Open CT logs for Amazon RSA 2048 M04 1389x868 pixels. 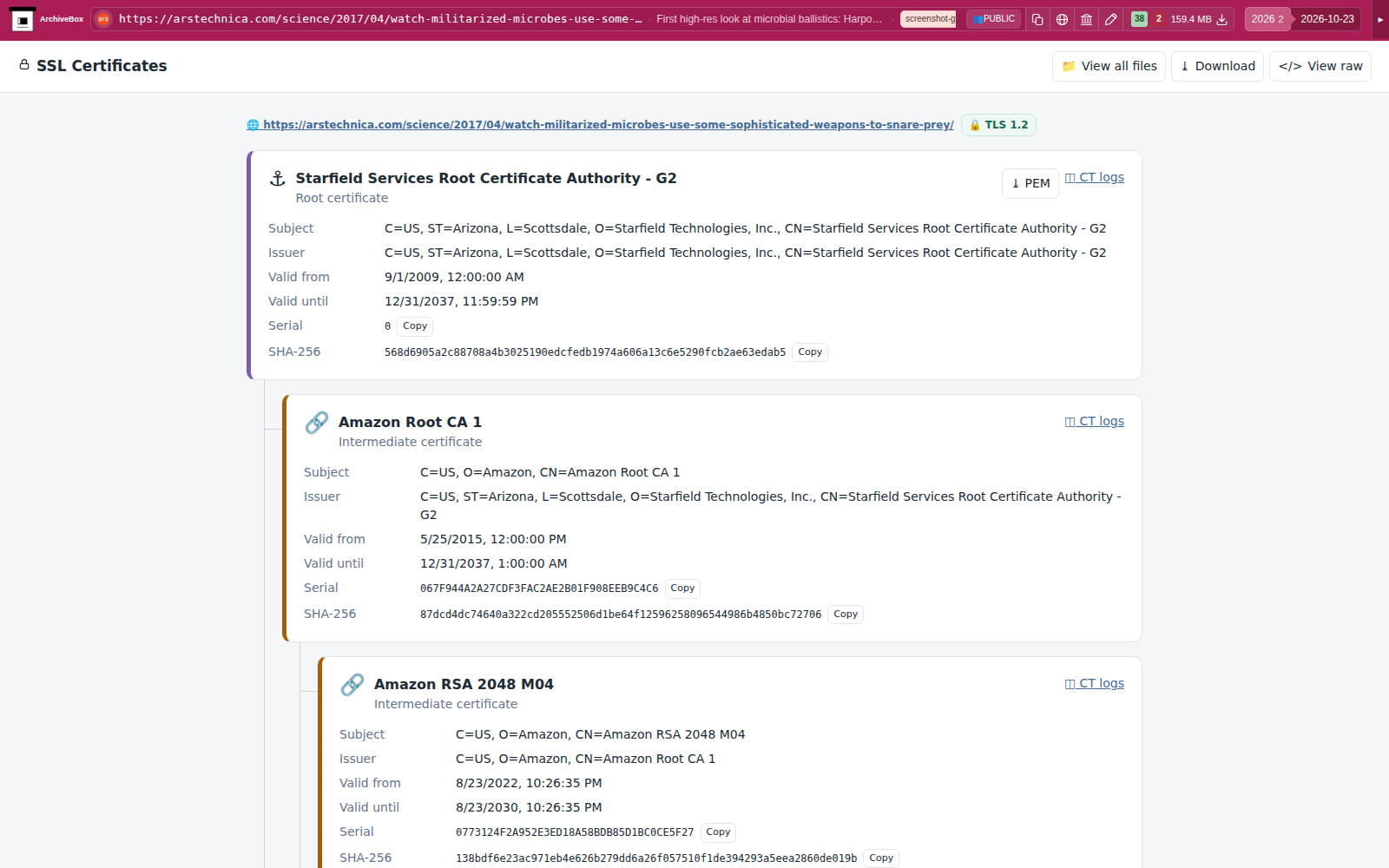1095,683
